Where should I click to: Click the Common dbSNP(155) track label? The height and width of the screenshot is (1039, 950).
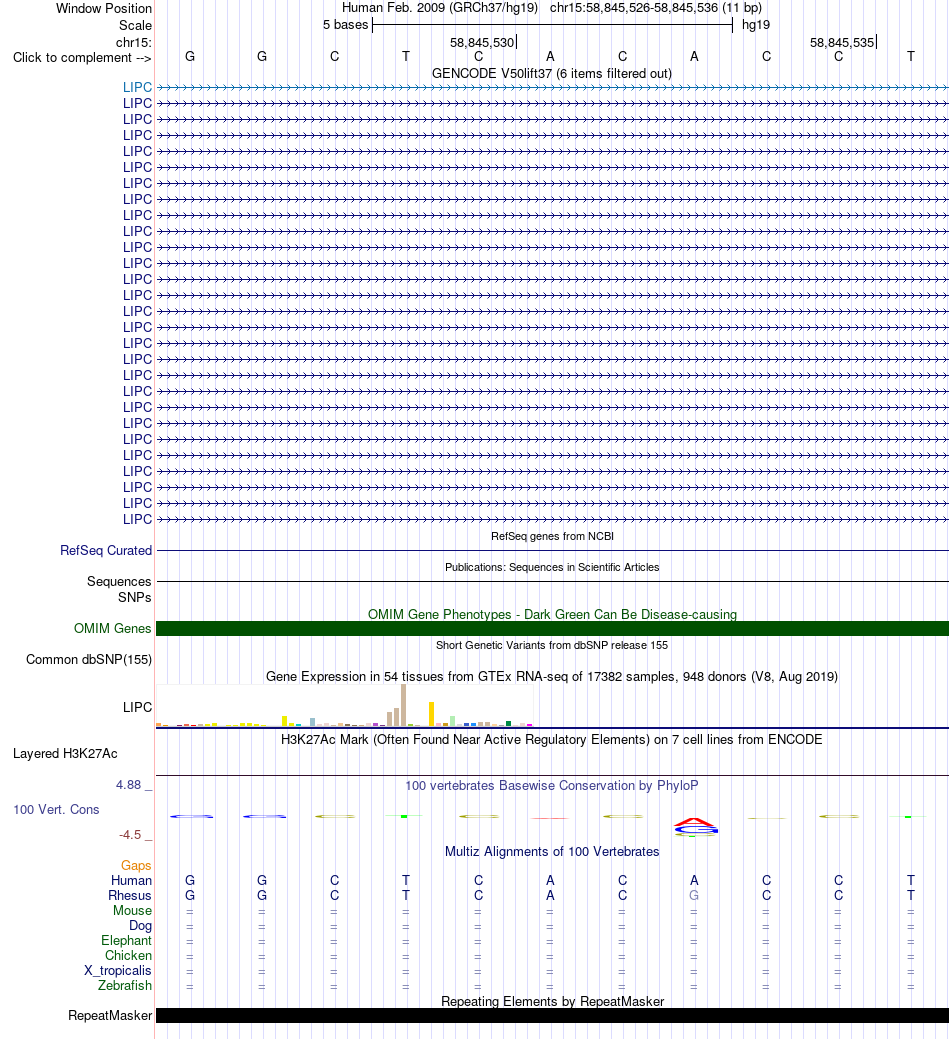pyautogui.click(x=89, y=659)
